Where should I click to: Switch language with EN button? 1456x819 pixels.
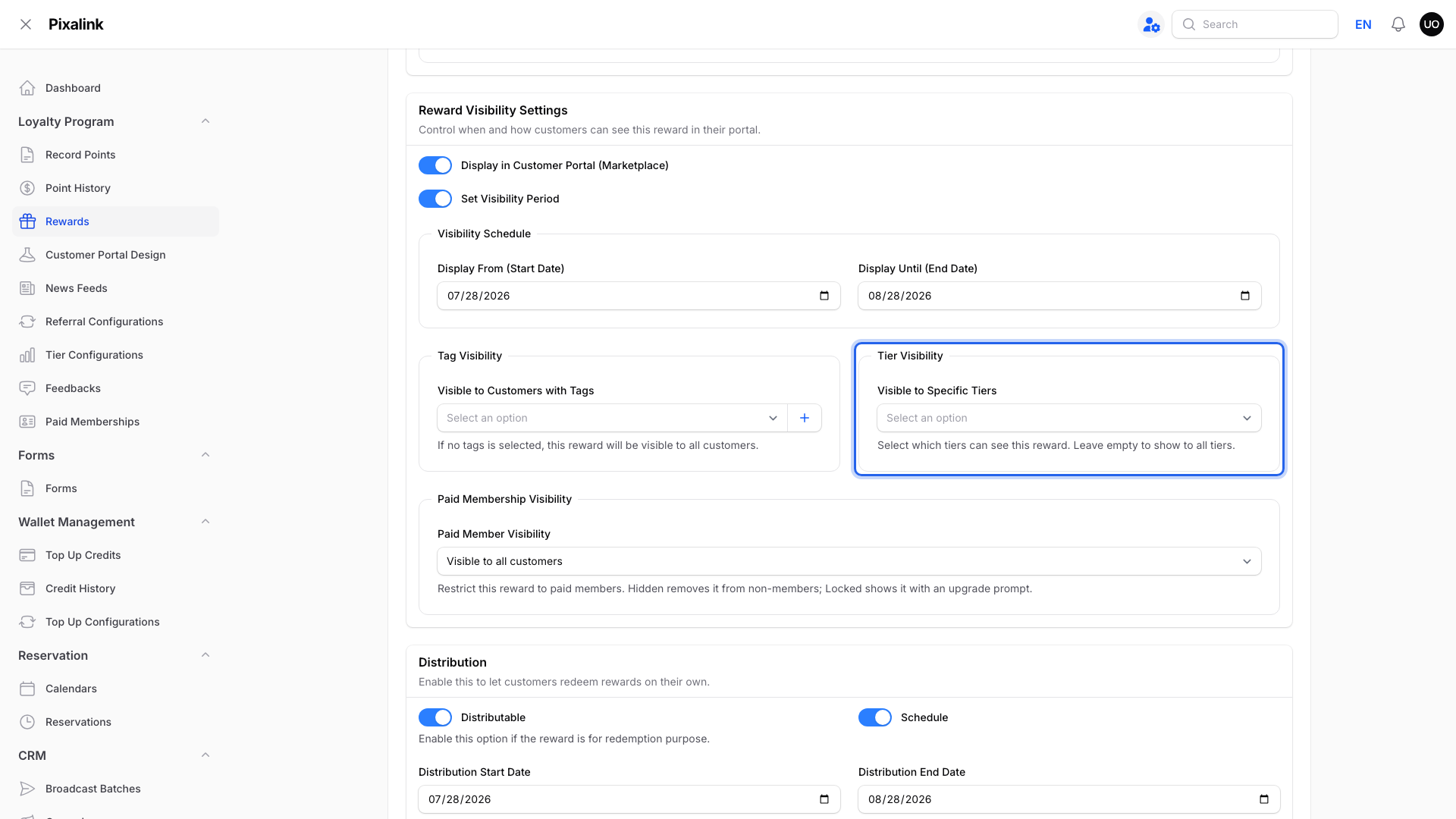click(1363, 24)
